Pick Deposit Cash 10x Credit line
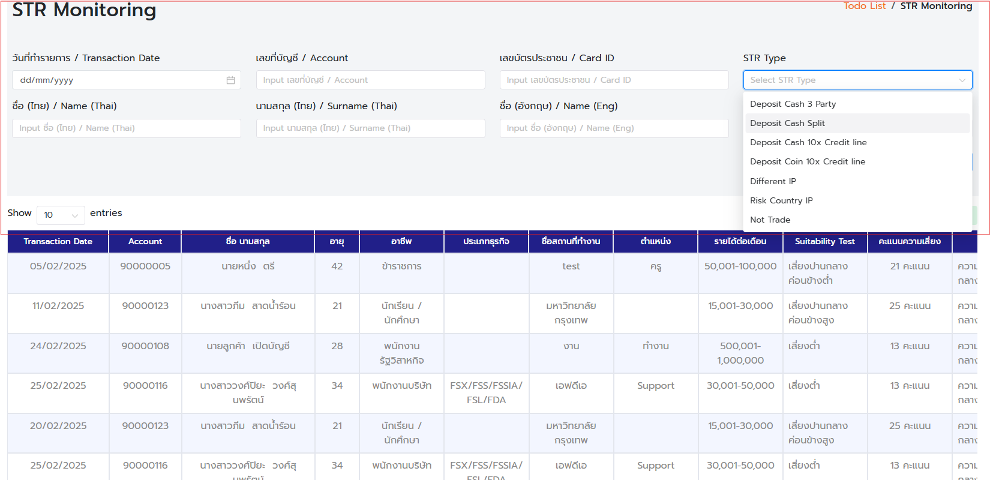This screenshot has height=480, width=990. [808, 142]
